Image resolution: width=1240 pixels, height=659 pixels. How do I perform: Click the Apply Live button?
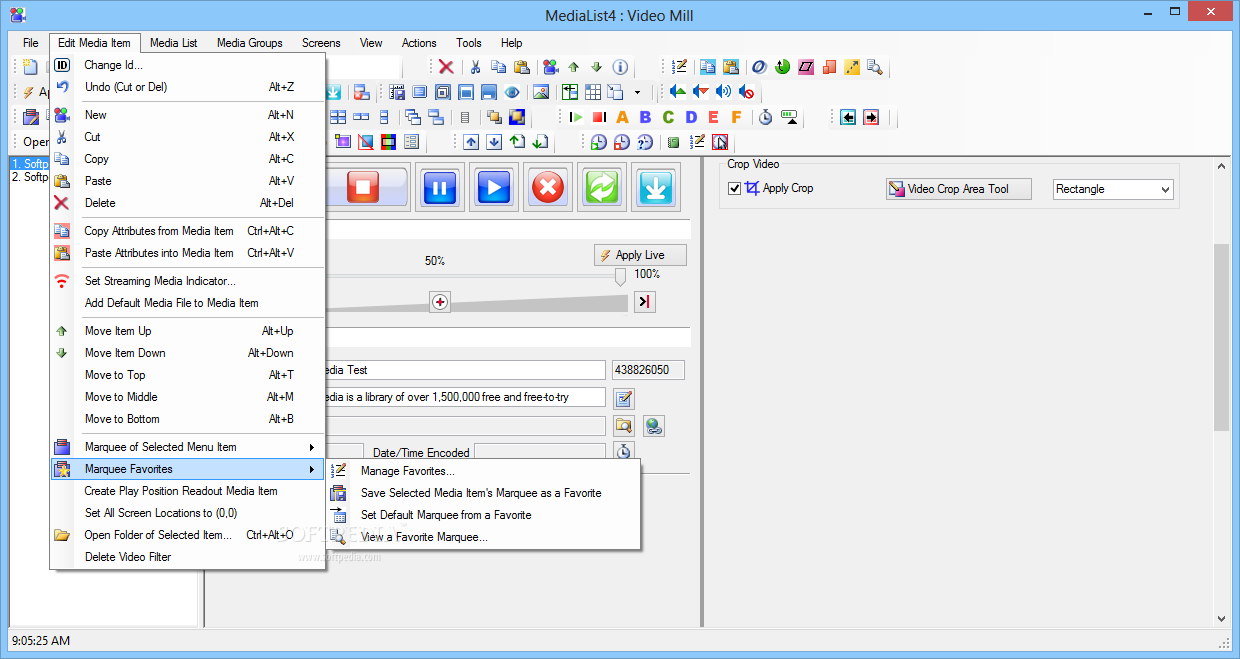click(640, 255)
